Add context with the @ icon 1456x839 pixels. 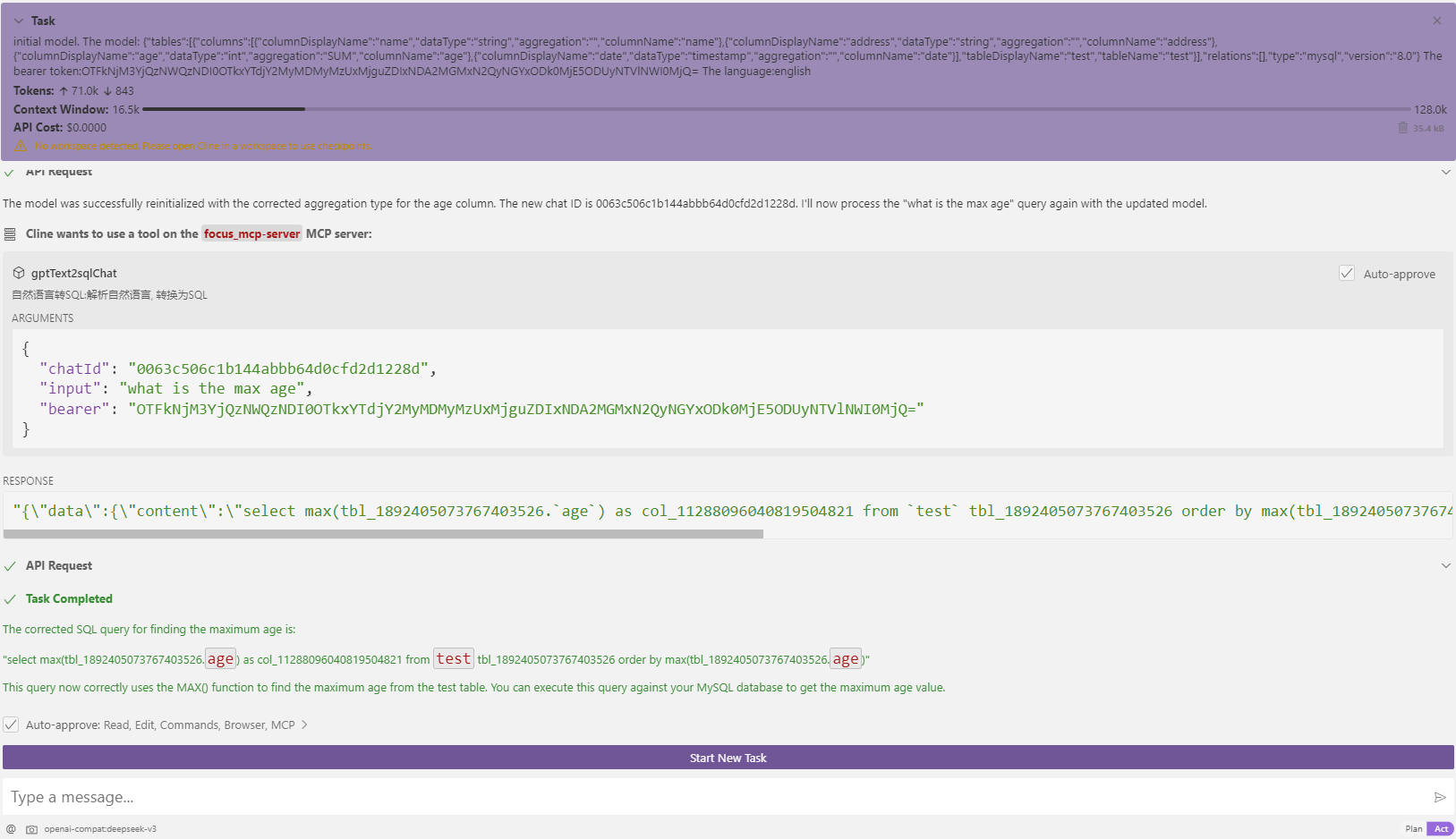pyautogui.click(x=11, y=829)
